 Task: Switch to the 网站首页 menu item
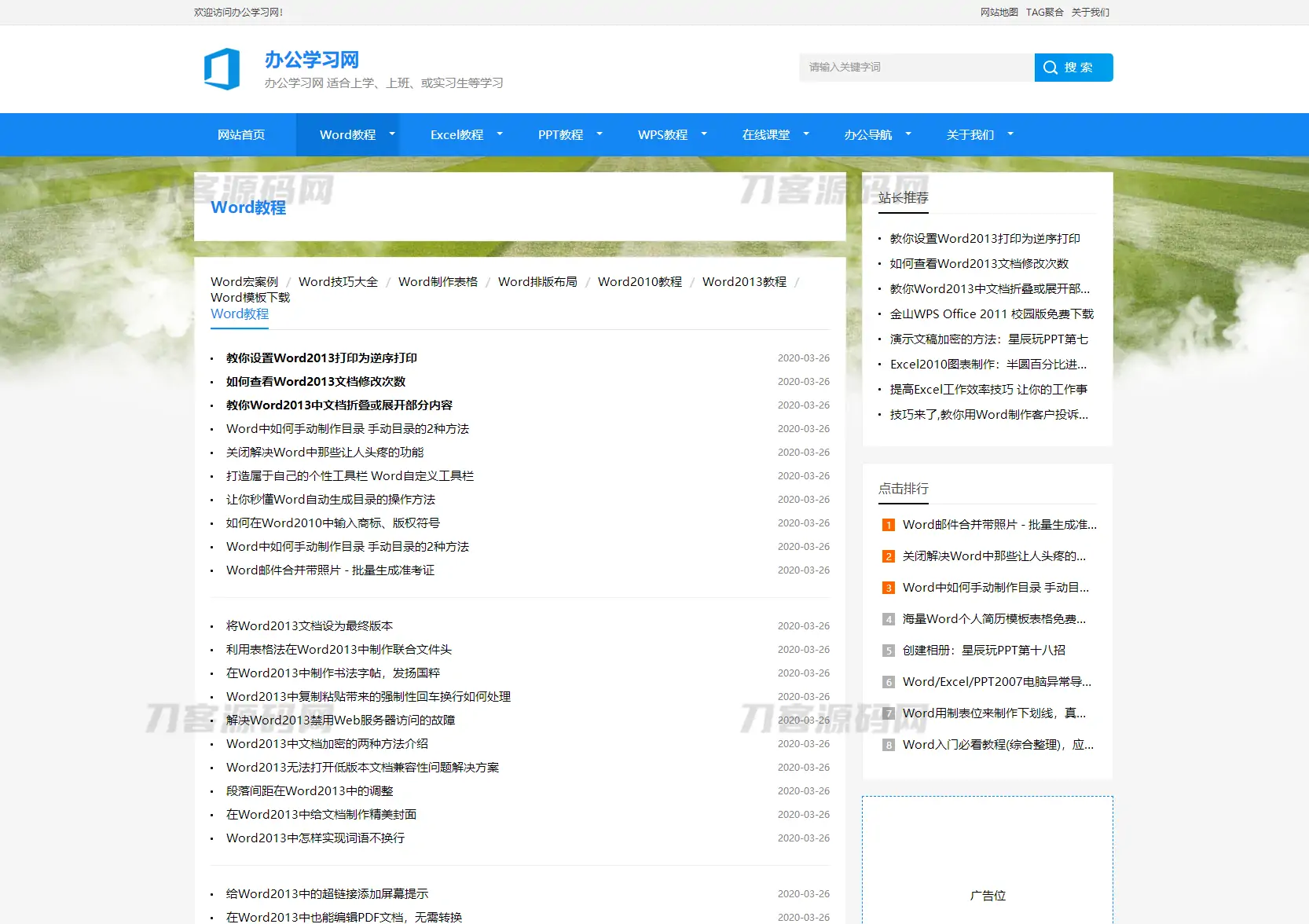(x=242, y=134)
